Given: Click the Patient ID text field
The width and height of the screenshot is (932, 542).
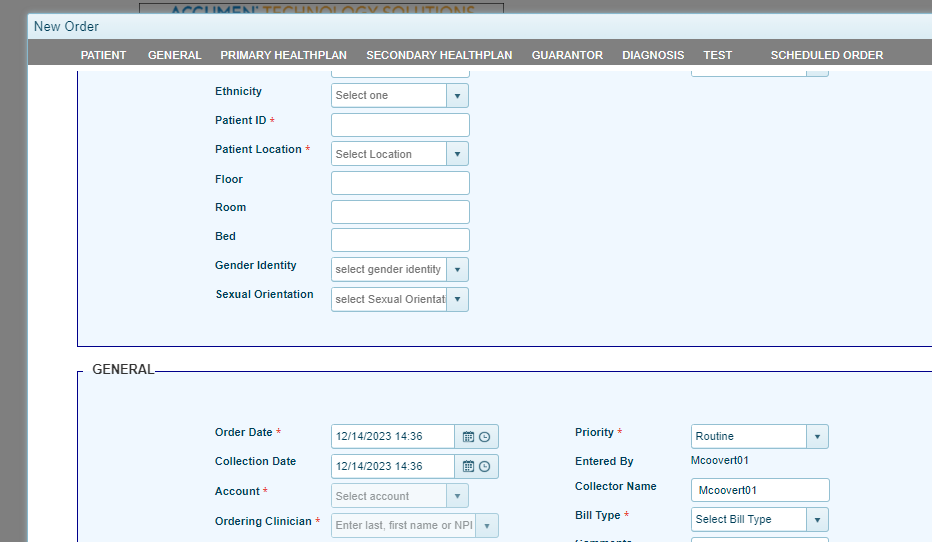Looking at the screenshot, I should (x=400, y=125).
